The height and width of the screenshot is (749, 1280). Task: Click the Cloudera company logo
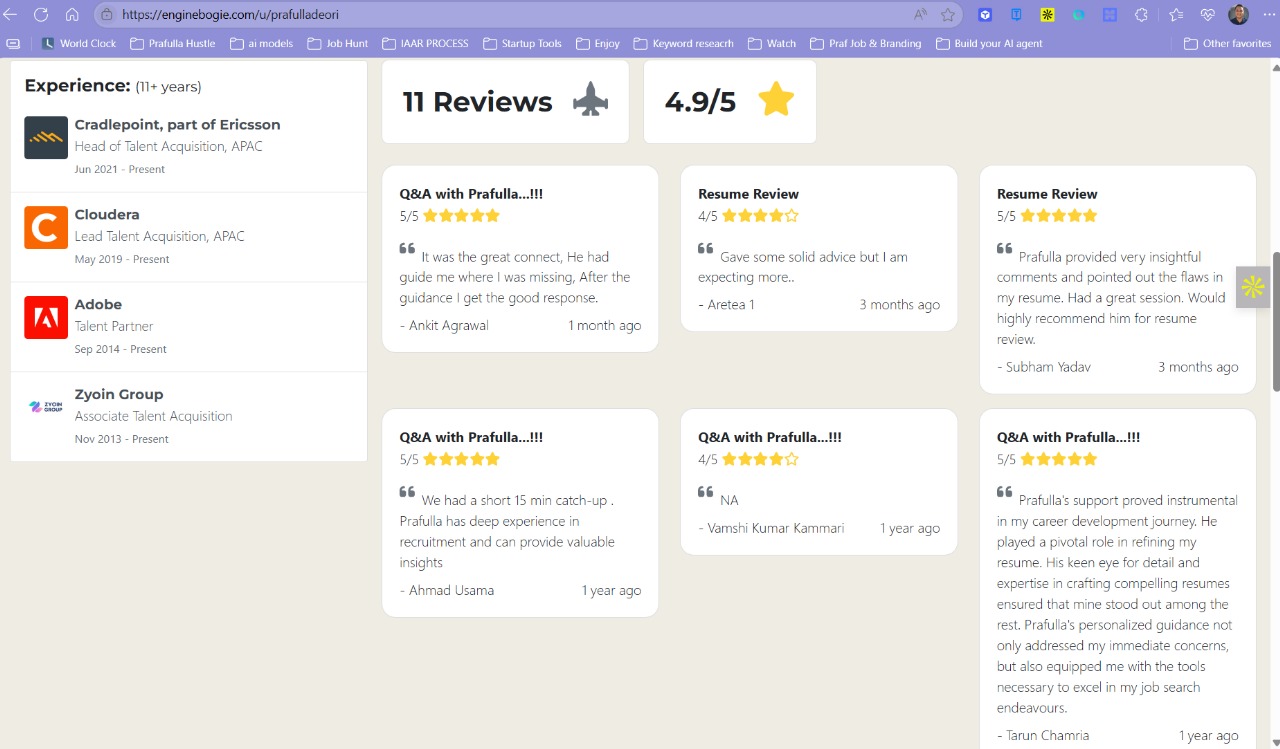[45, 227]
